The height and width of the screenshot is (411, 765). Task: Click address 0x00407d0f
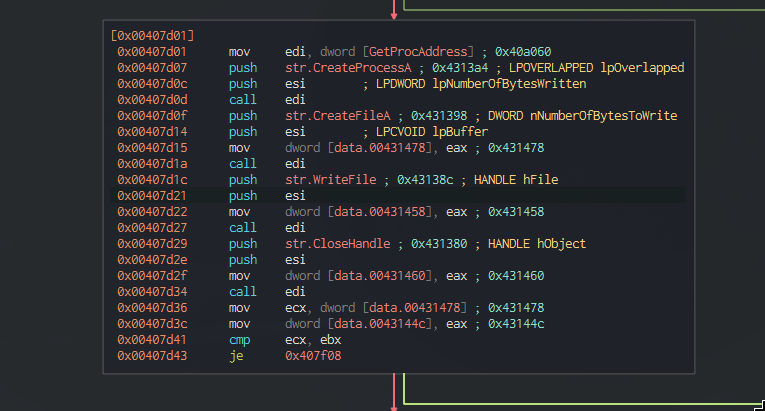[x=152, y=116]
